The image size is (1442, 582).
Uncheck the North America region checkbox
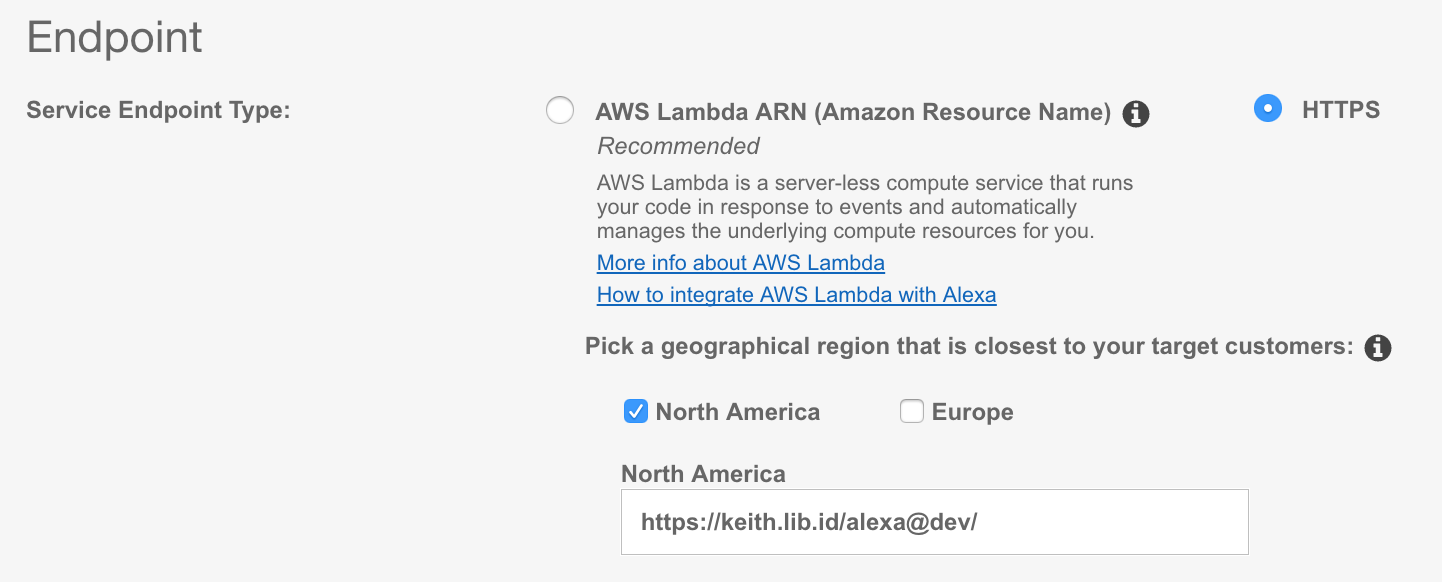coord(636,411)
